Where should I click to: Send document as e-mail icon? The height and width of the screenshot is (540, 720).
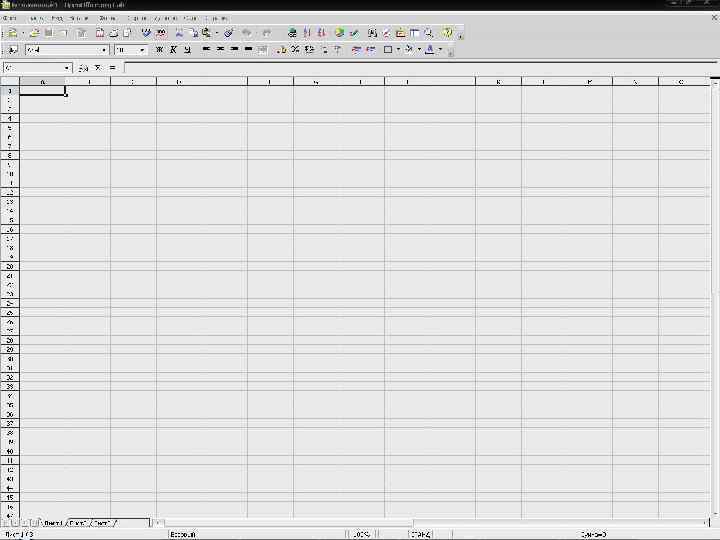tap(64, 33)
